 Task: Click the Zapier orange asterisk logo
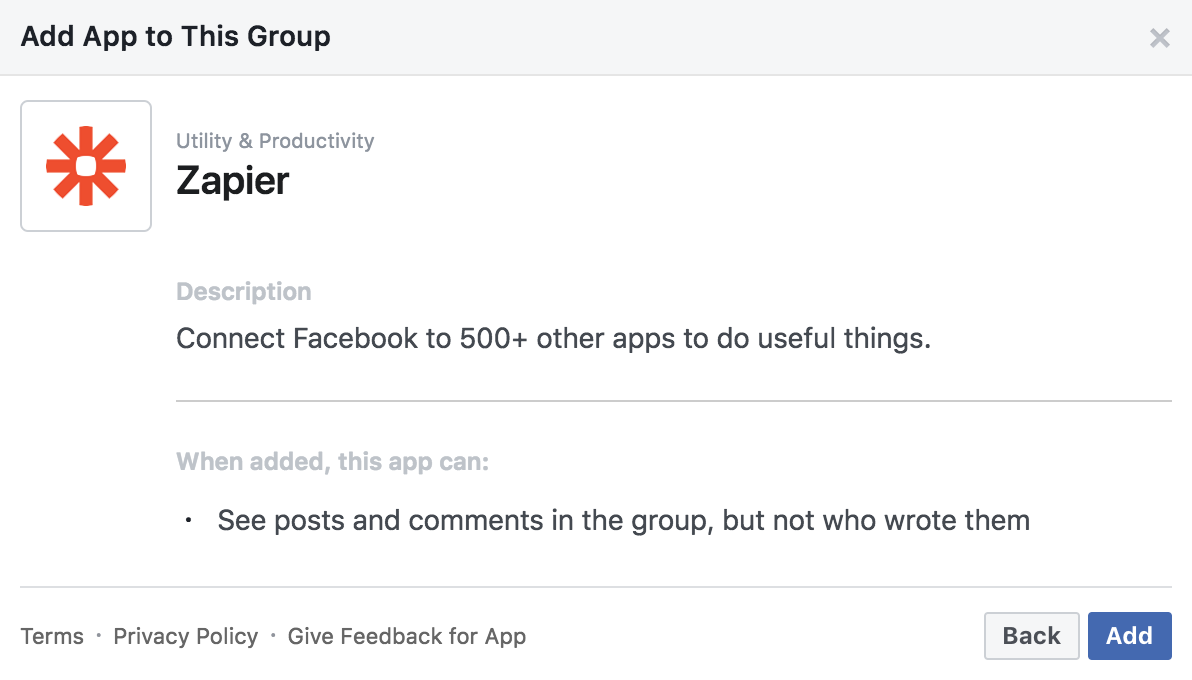(x=86, y=166)
